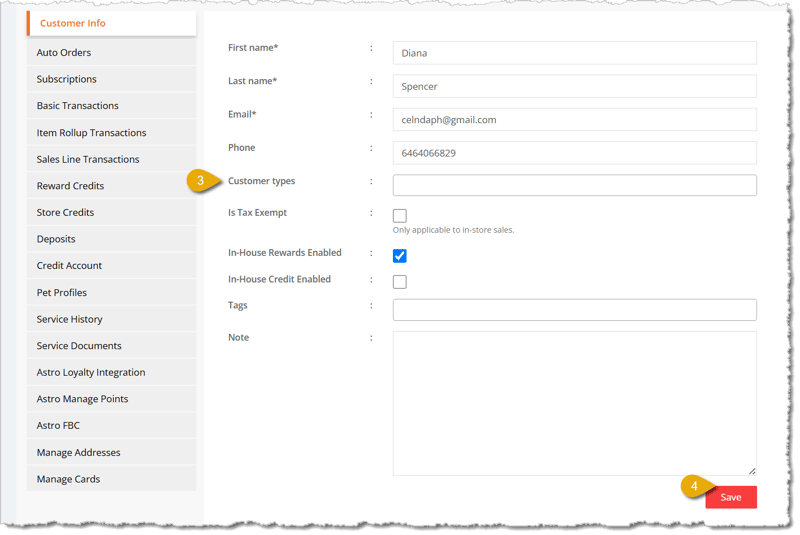The image size is (800, 535).
Task: Open Astro FBC section
Action: (x=111, y=425)
